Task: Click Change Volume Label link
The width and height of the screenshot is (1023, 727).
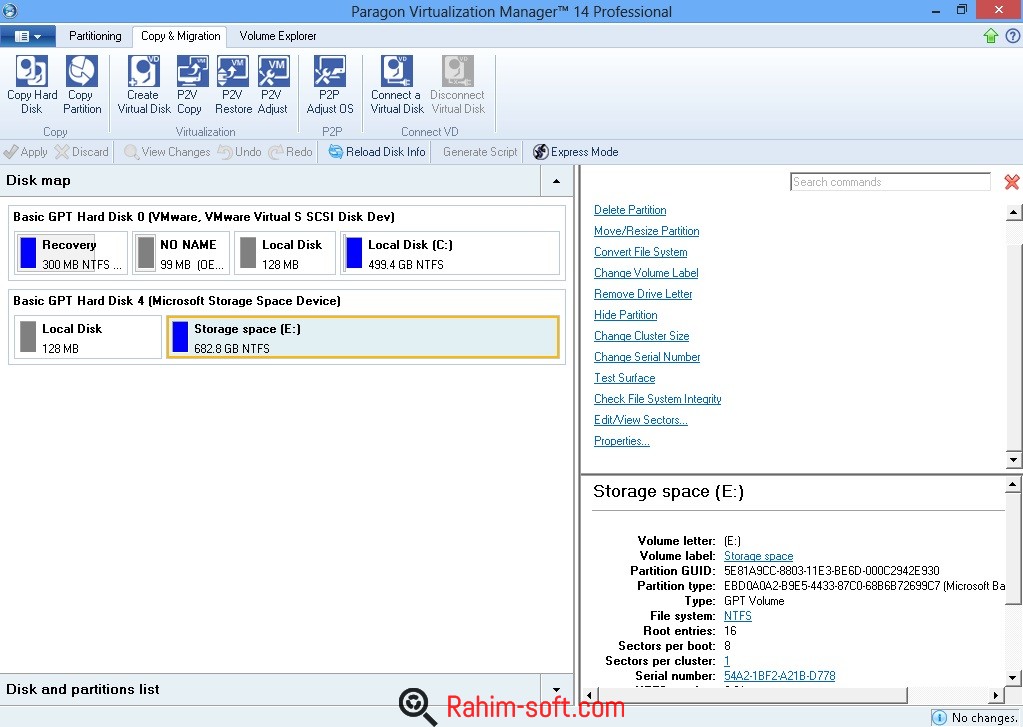Action: coord(646,273)
